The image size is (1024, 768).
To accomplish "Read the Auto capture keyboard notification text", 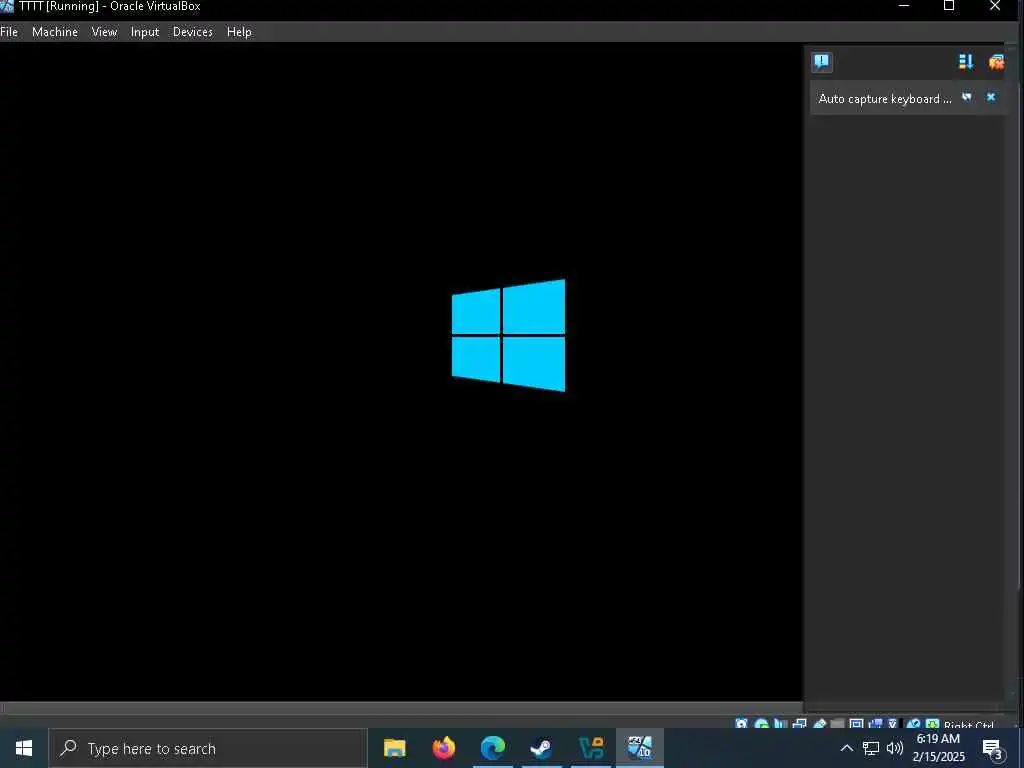I will click(x=885, y=99).
